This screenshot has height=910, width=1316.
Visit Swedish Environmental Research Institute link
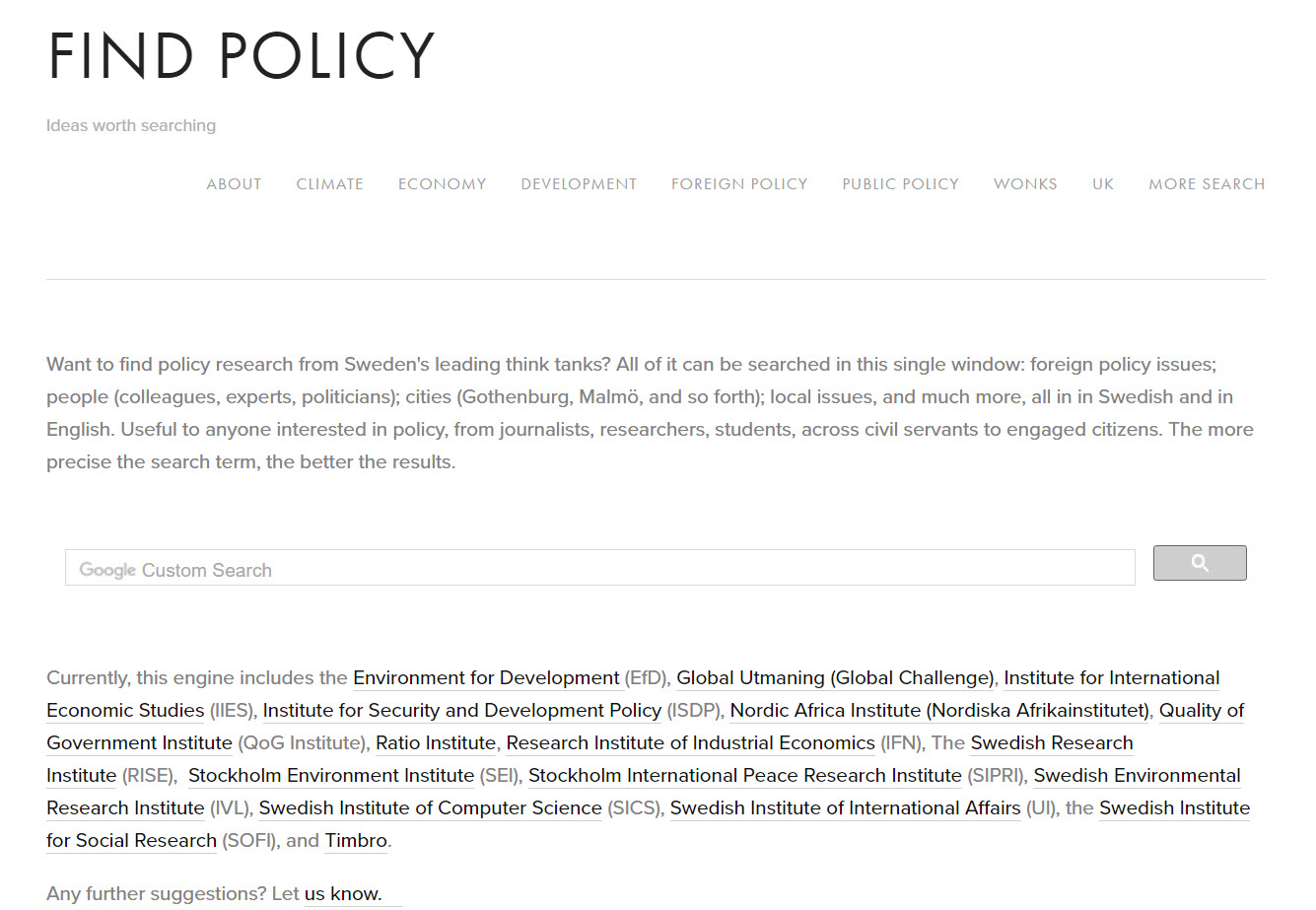click(1137, 776)
